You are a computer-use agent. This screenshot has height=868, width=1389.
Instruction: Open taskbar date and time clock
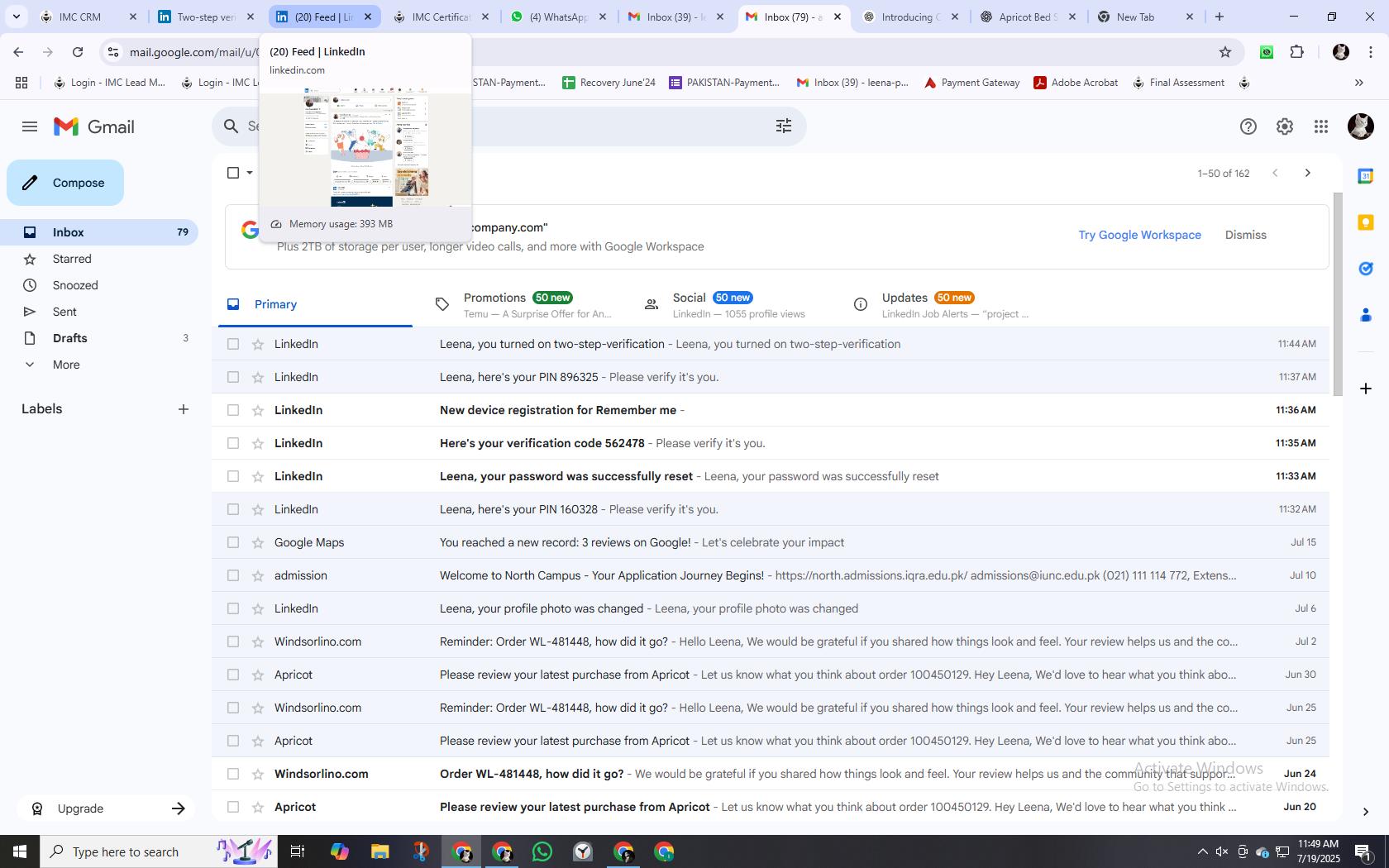pos(1319,851)
